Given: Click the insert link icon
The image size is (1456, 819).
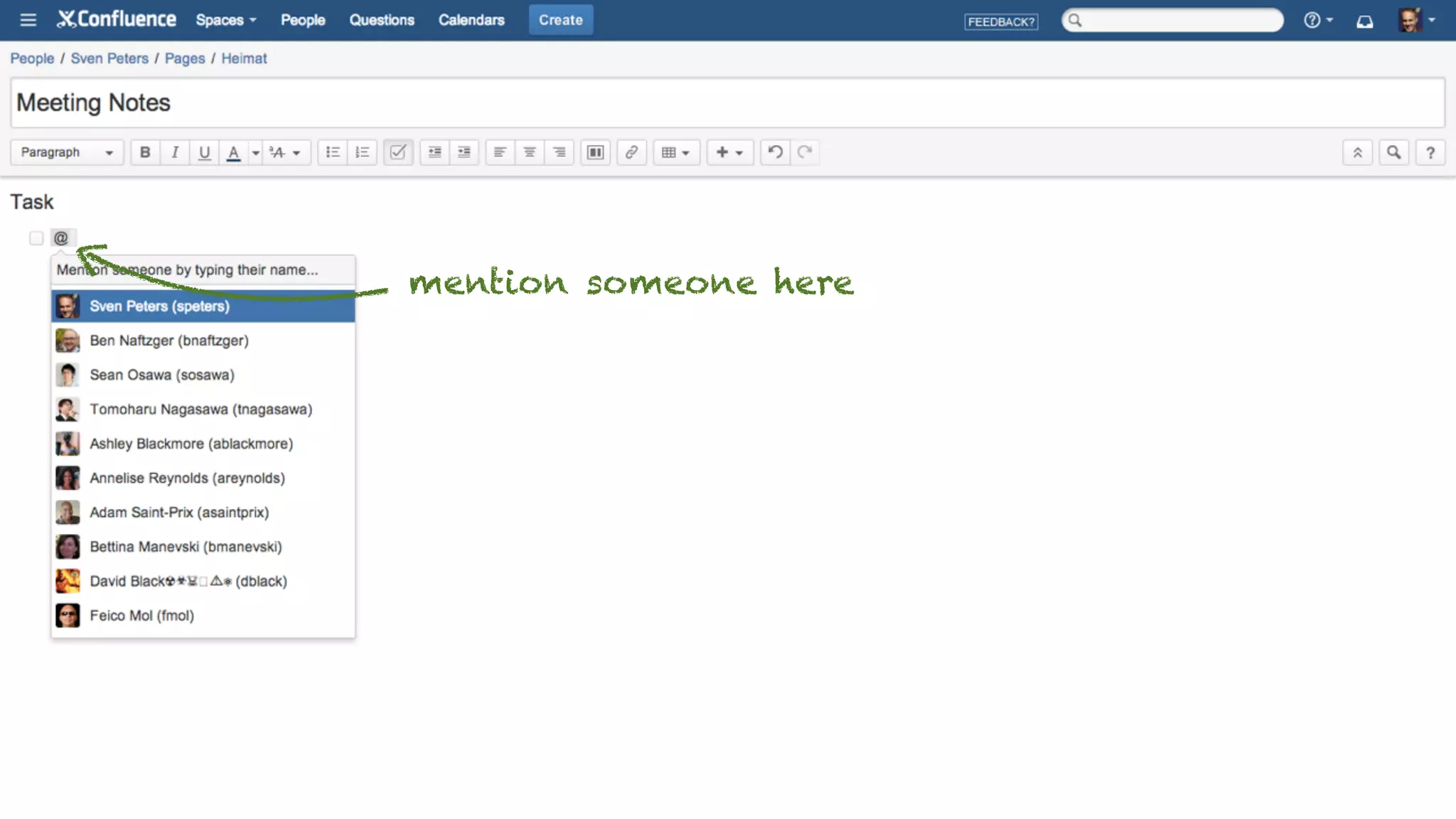Looking at the screenshot, I should click(x=631, y=152).
